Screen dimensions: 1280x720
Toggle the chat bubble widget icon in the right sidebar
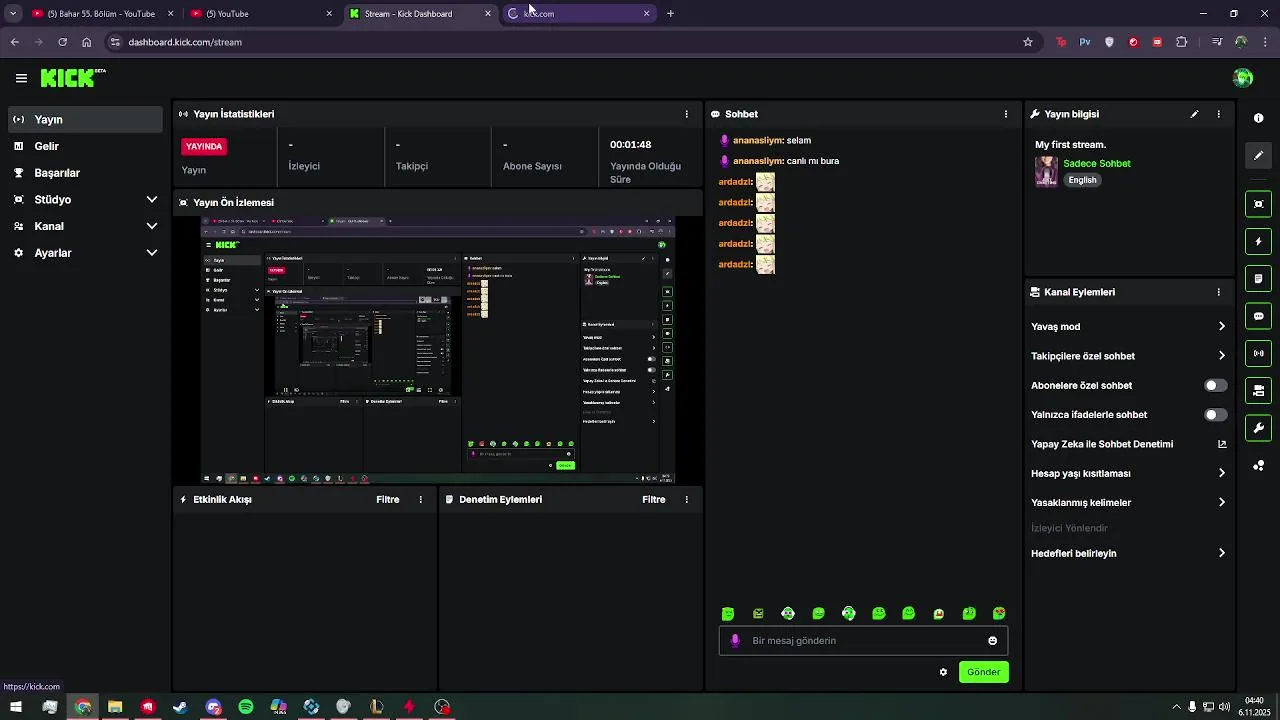point(1258,316)
